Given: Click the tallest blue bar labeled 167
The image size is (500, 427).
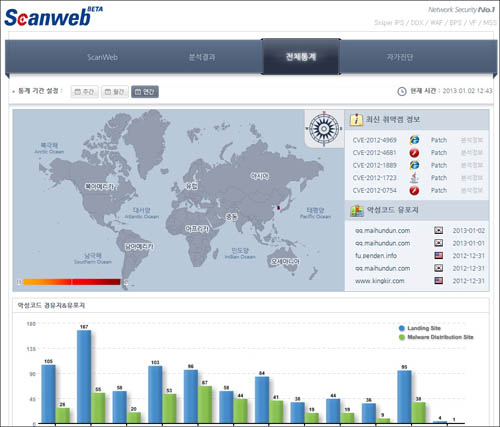Looking at the screenshot, I should 84,377.
